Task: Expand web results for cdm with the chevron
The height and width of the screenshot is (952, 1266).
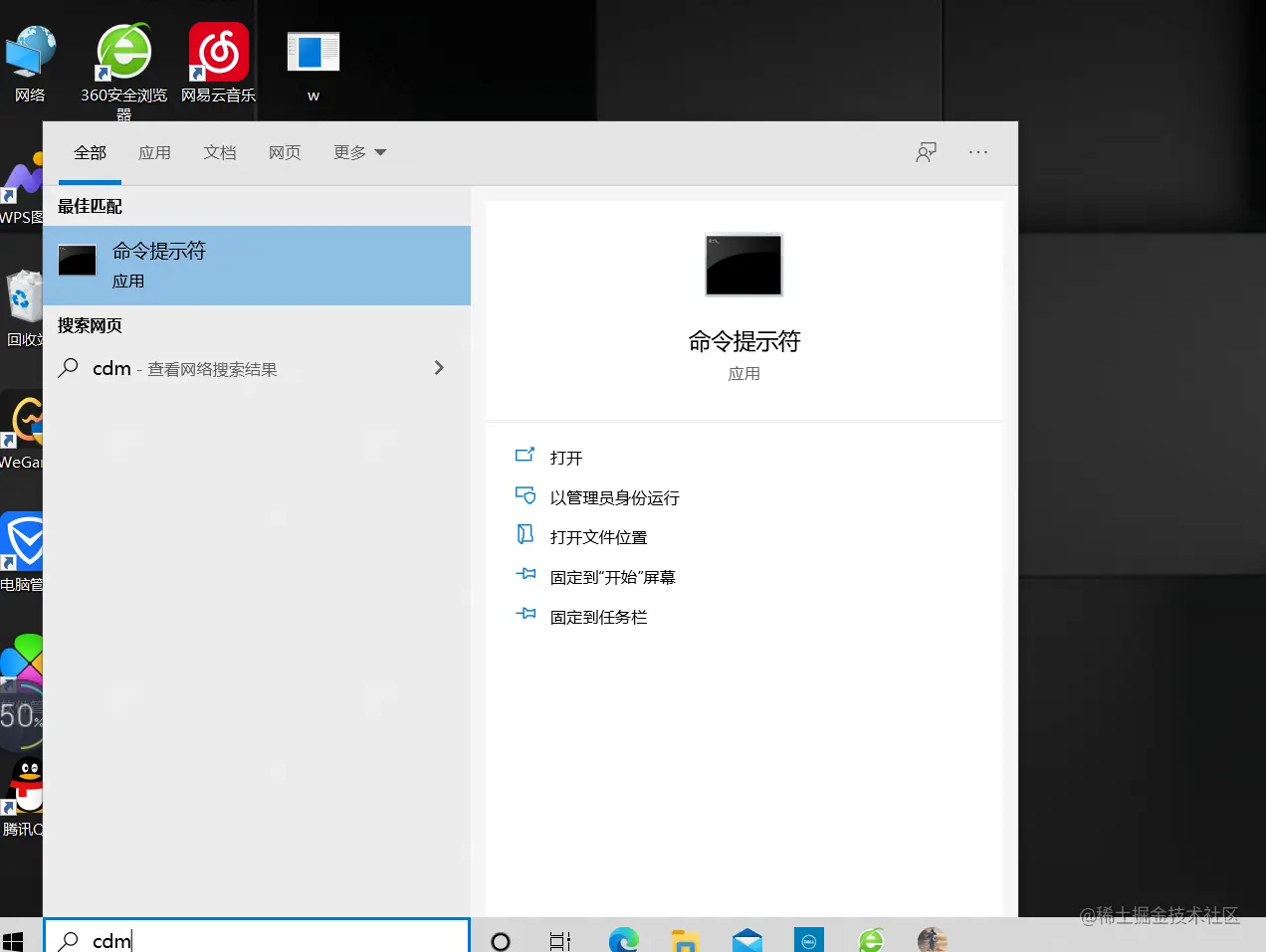Action: point(439,367)
